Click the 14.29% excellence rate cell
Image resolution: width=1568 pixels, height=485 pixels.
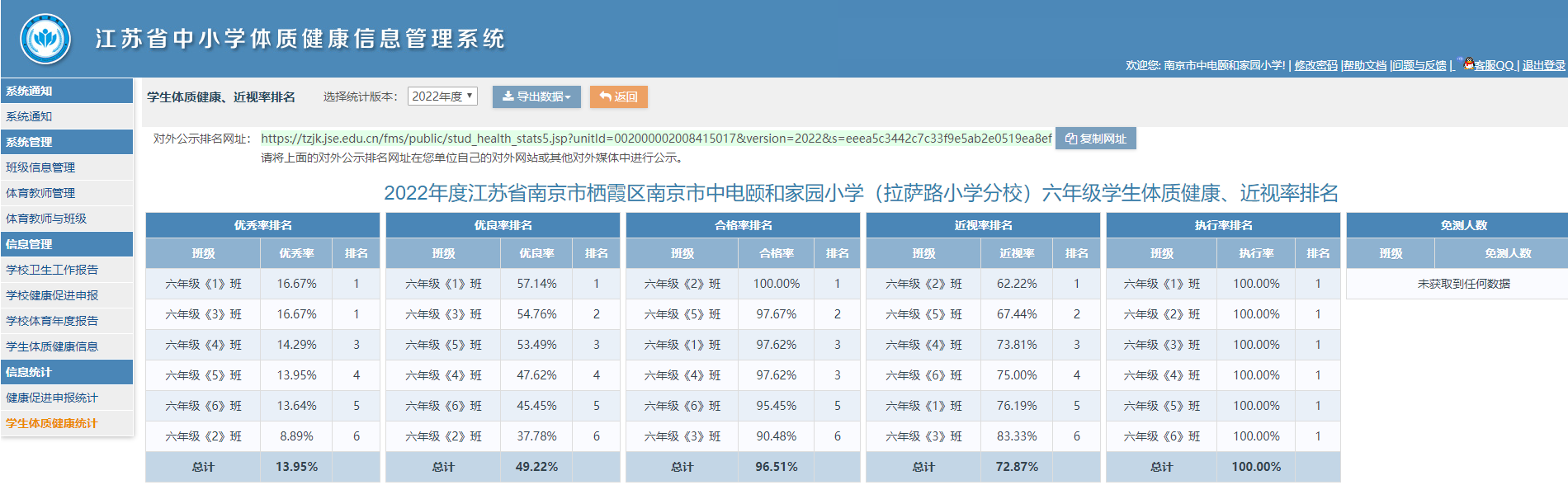296,345
